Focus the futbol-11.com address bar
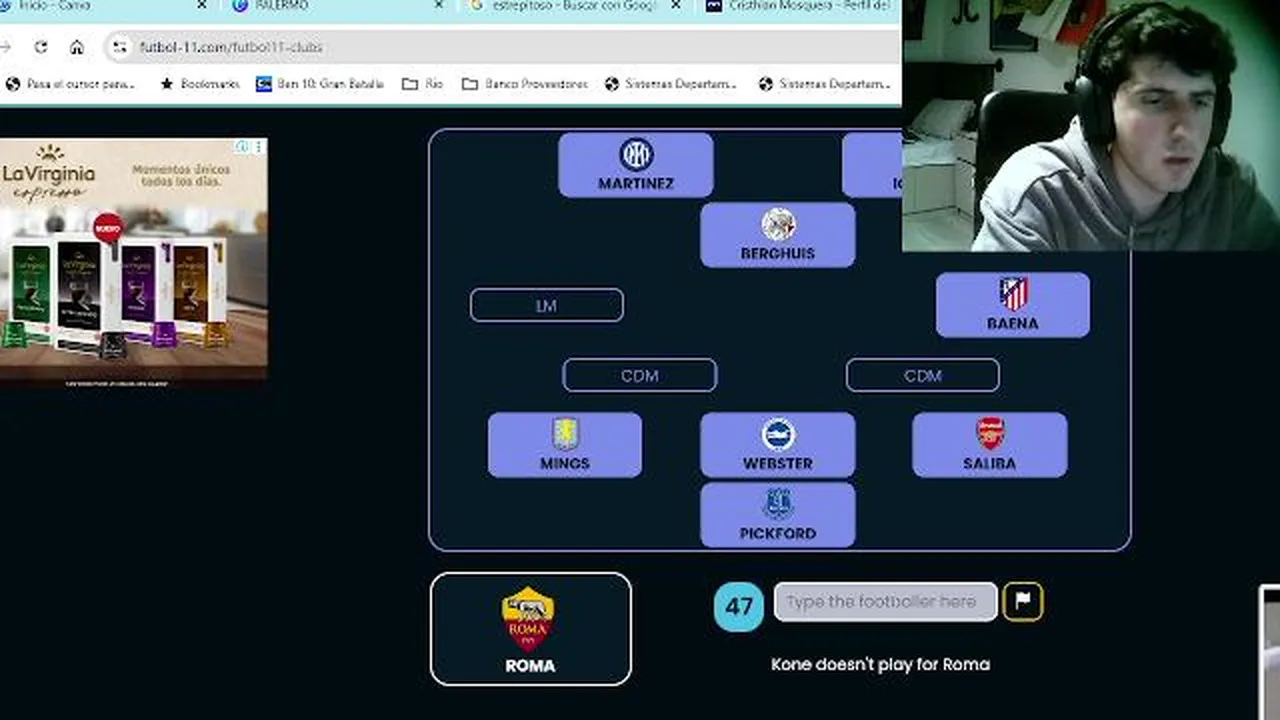Screen dimensions: 1280x720 coord(500,47)
